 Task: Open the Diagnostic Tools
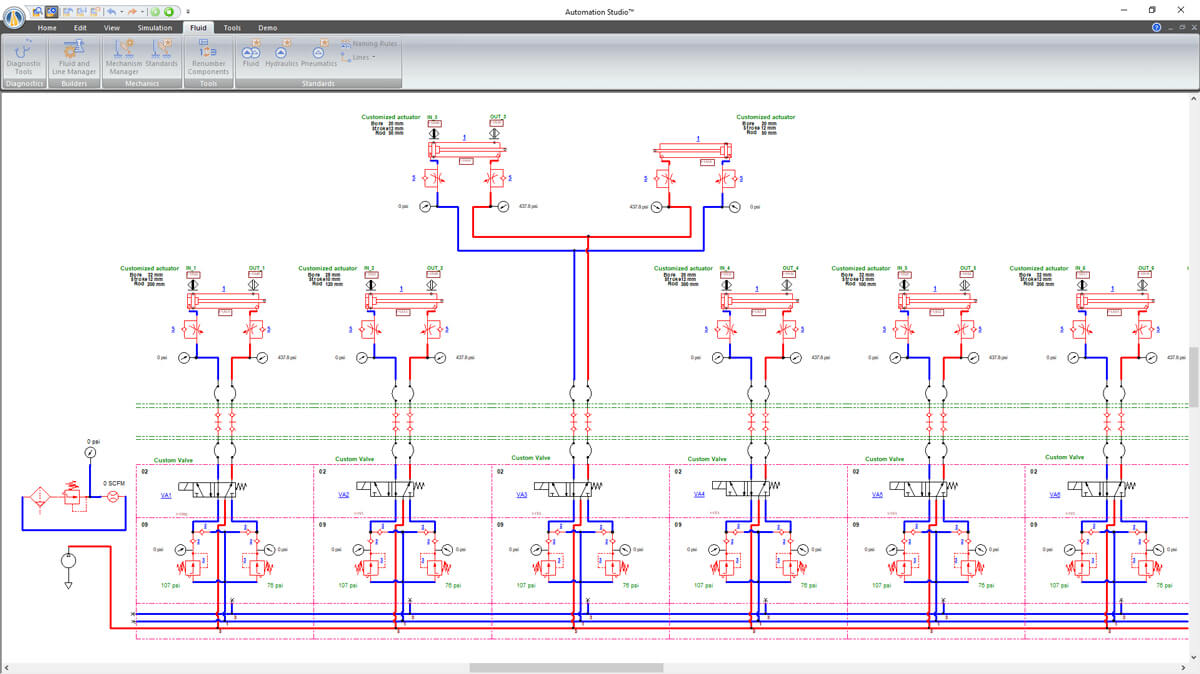(24, 56)
